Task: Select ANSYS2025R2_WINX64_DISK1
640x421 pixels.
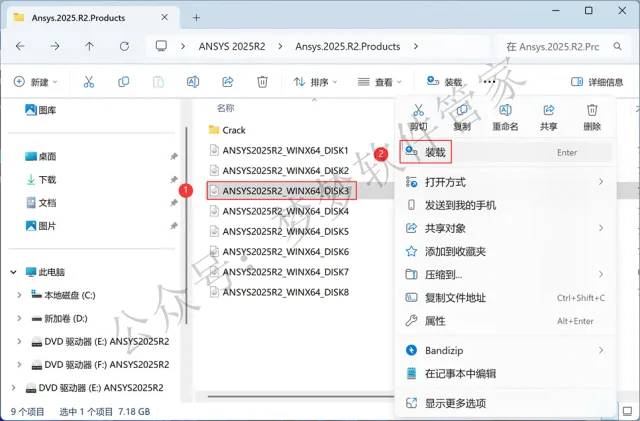Action: (x=279, y=150)
